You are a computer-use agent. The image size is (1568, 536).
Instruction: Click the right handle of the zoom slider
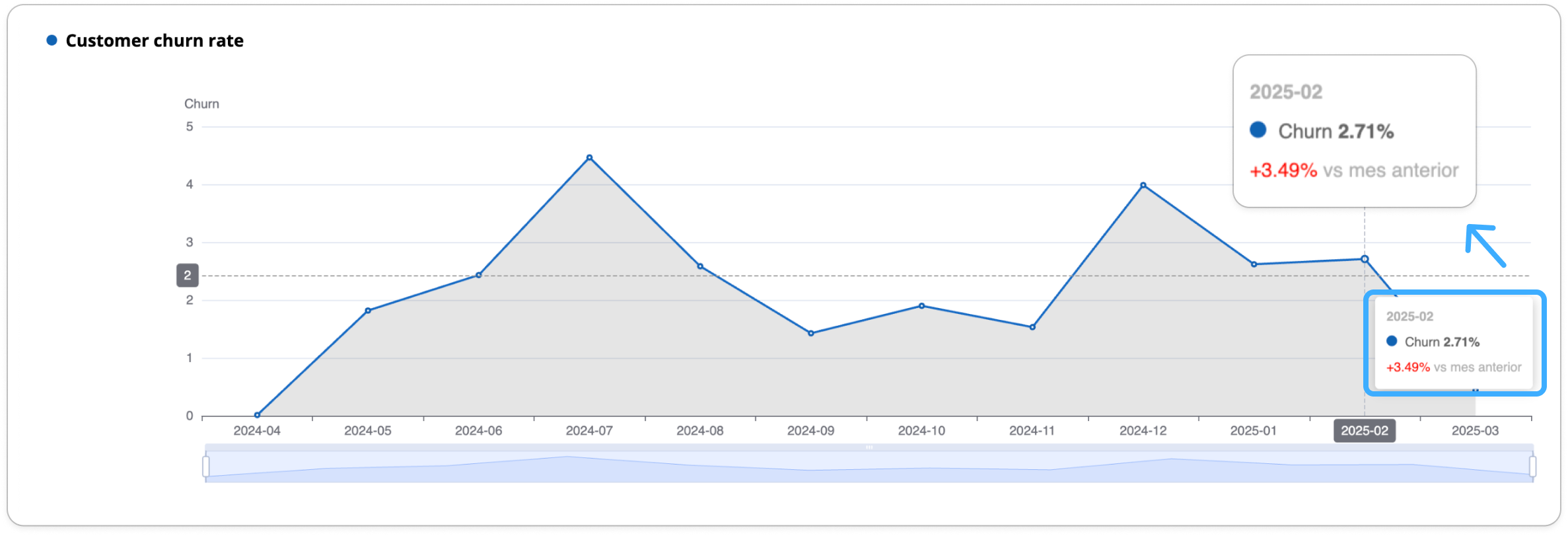(1532, 467)
